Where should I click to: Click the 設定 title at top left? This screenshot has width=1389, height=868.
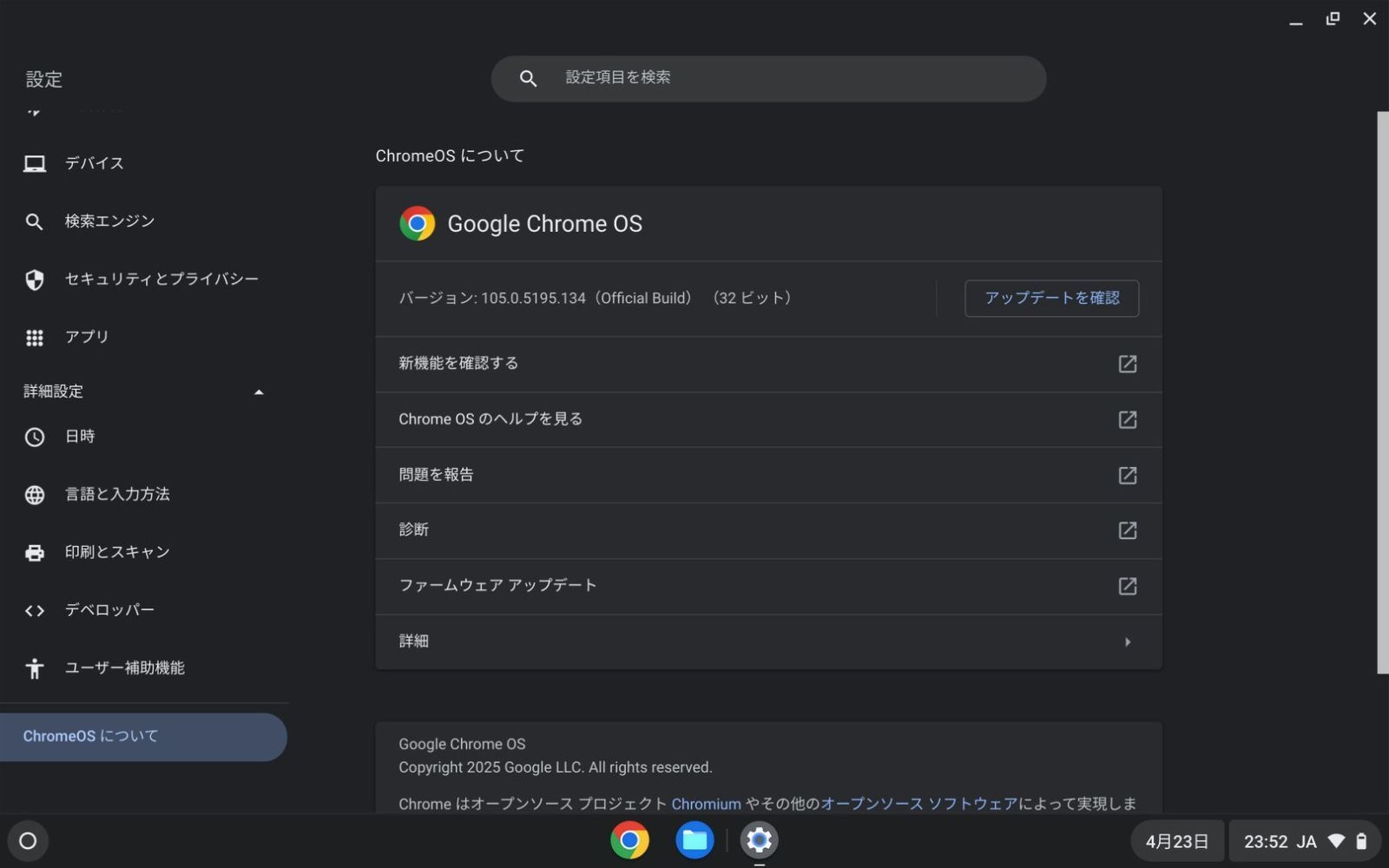[x=44, y=80]
